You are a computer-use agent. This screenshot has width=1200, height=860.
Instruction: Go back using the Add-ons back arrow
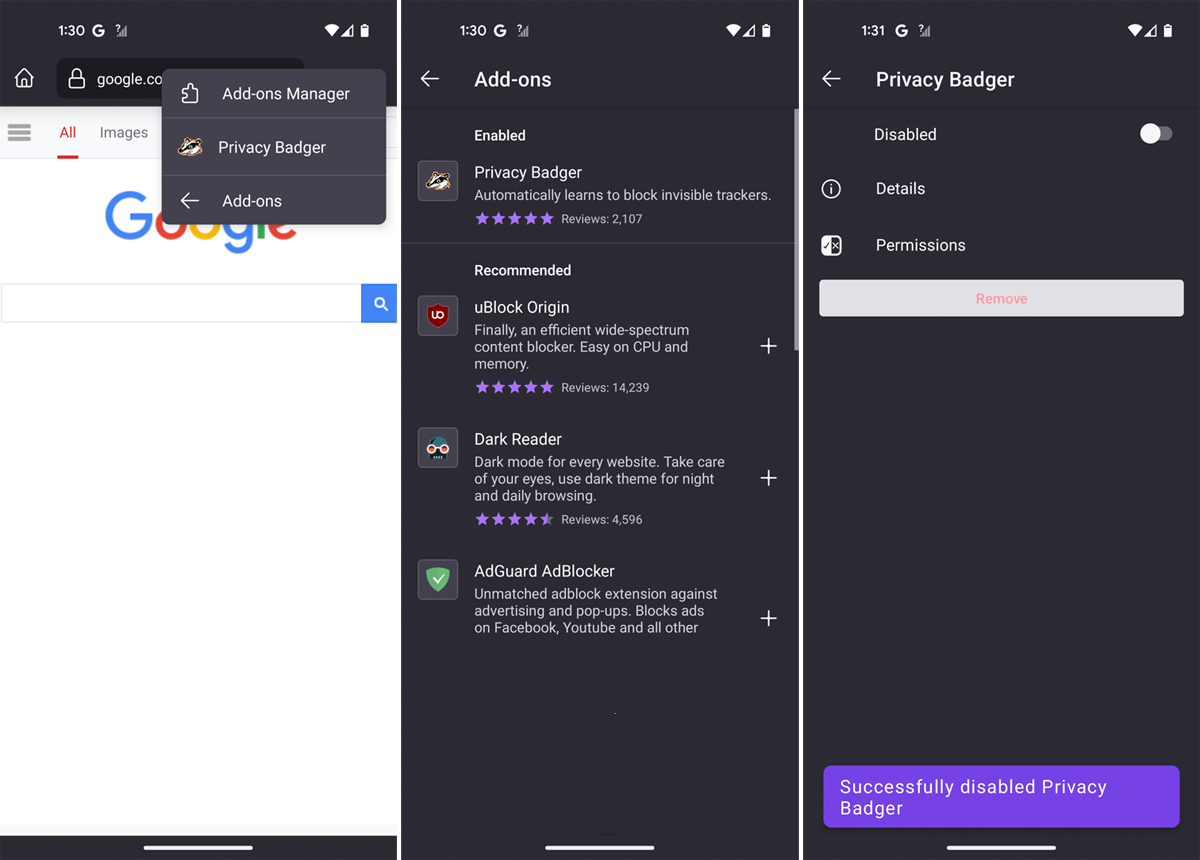[x=429, y=78]
